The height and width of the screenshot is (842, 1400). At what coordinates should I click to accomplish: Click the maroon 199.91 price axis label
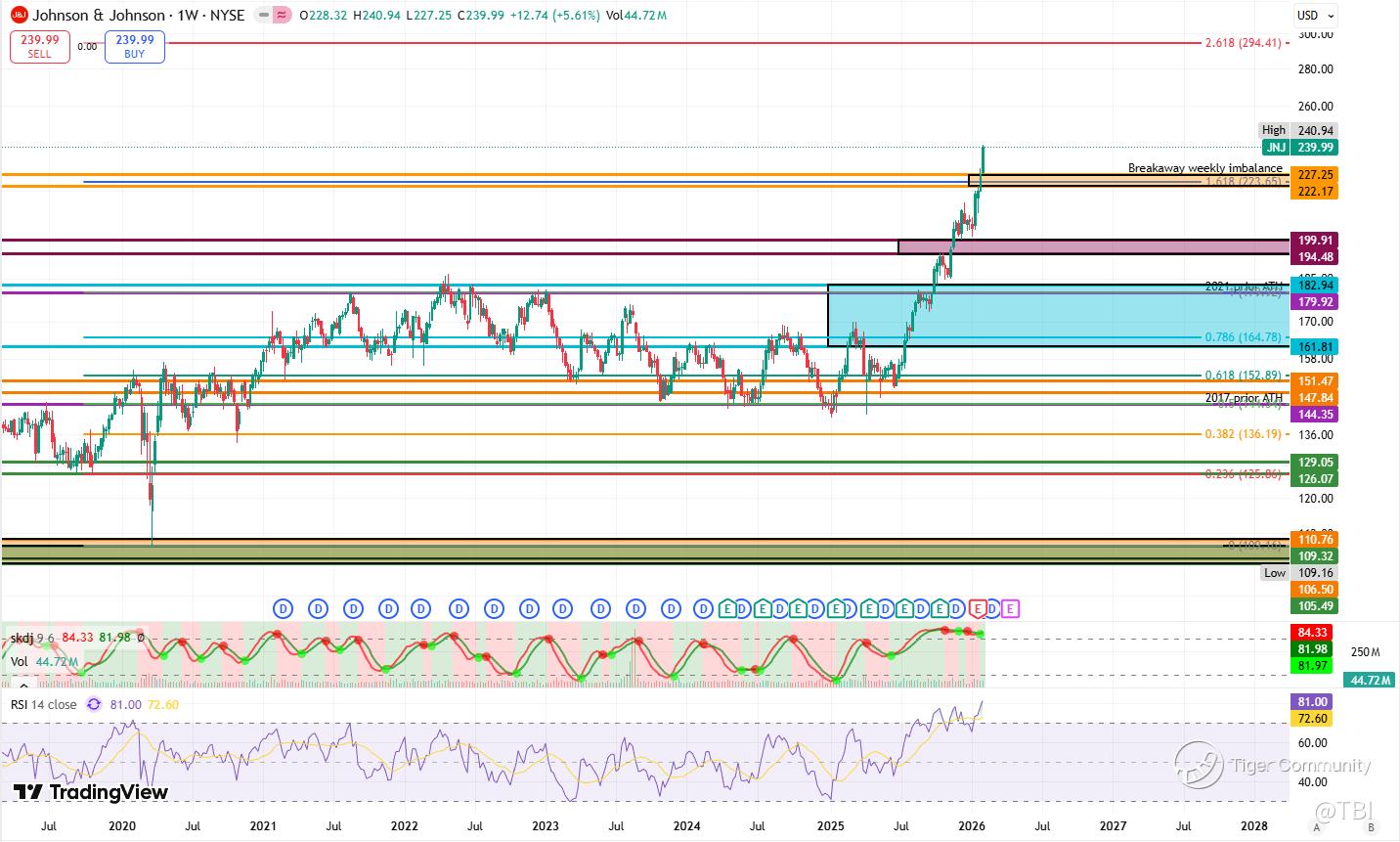1314,240
